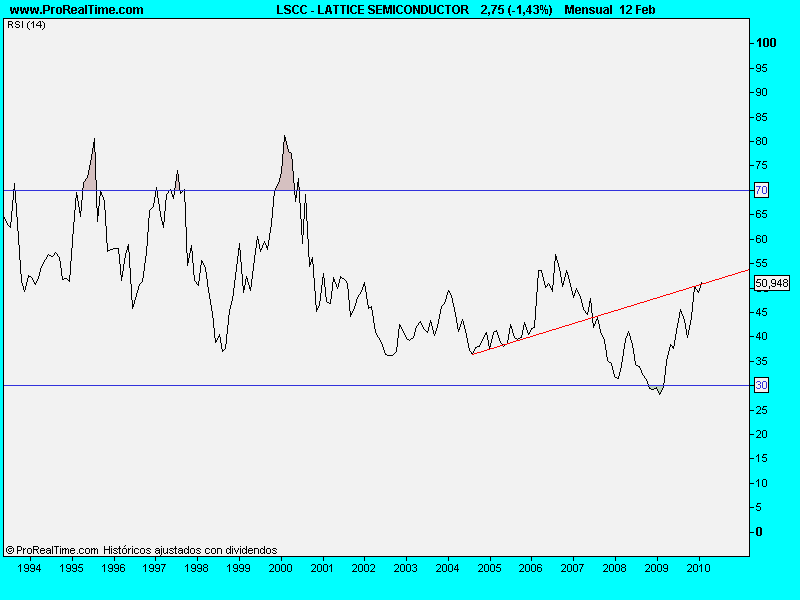Image resolution: width=800 pixels, height=600 pixels.
Task: Click the 80 value on the scale
Action: 761,141
